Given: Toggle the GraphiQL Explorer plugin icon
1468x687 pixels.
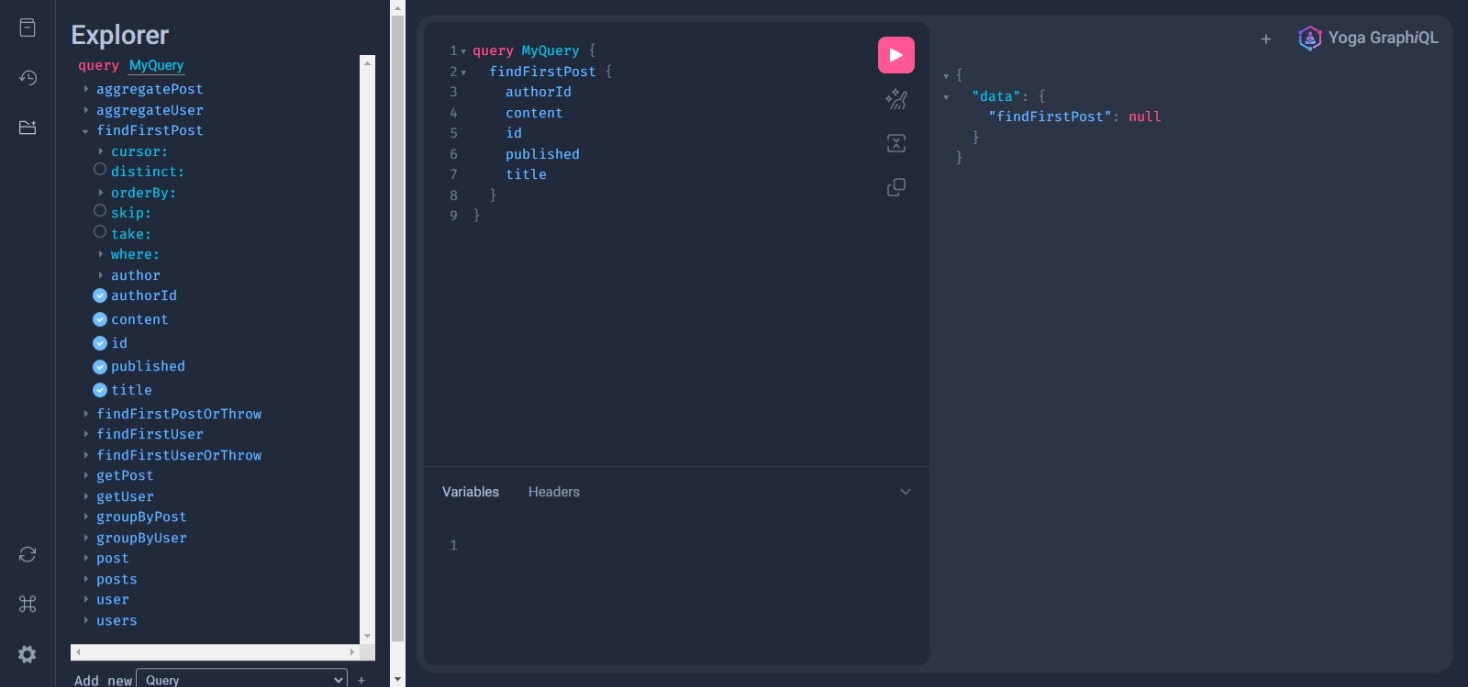Looking at the screenshot, I should click(x=28, y=127).
